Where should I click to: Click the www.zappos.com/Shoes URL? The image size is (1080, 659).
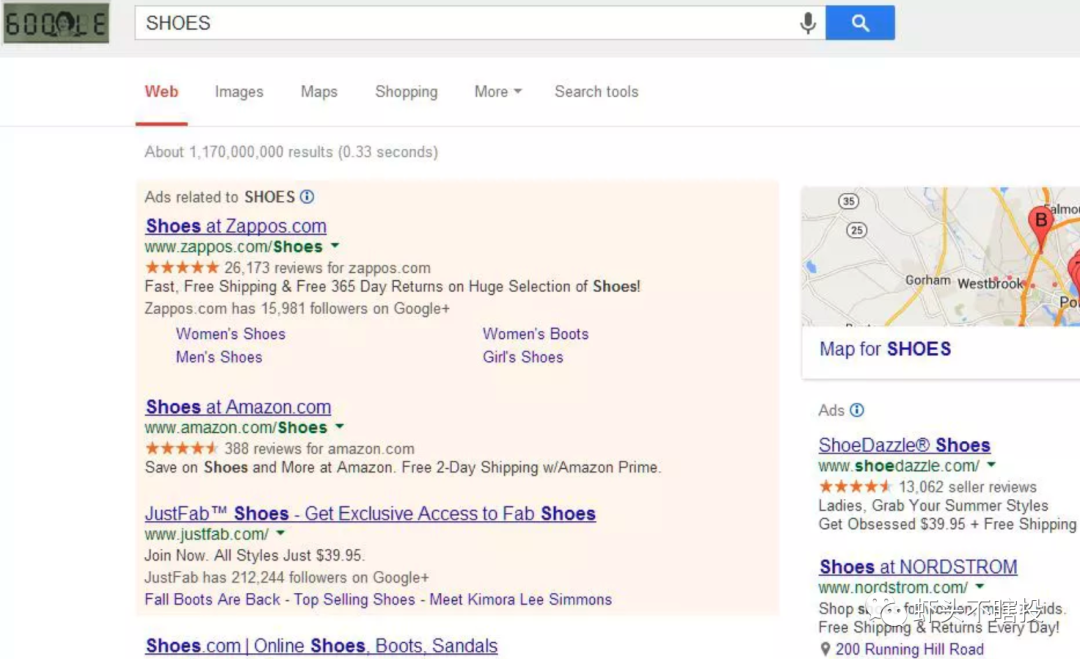click(x=233, y=247)
